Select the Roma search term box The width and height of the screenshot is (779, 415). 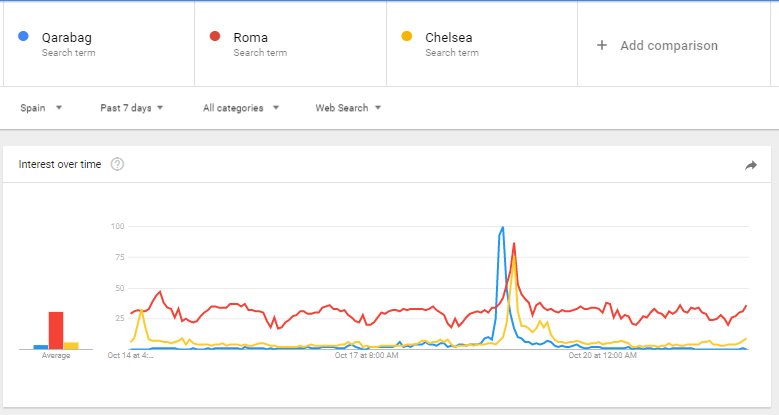point(290,44)
